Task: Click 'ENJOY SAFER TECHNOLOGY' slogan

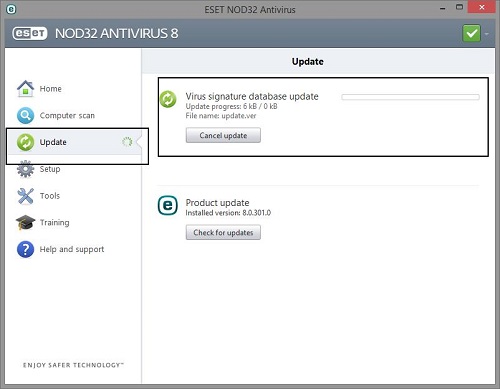Action: tap(73, 365)
